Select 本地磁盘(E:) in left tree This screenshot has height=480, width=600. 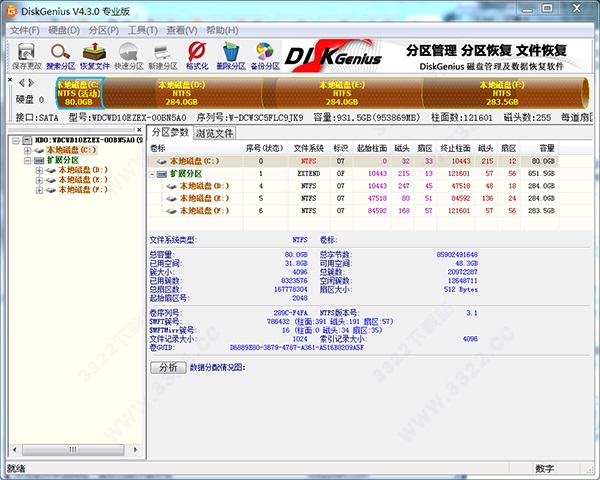pyautogui.click(x=83, y=180)
